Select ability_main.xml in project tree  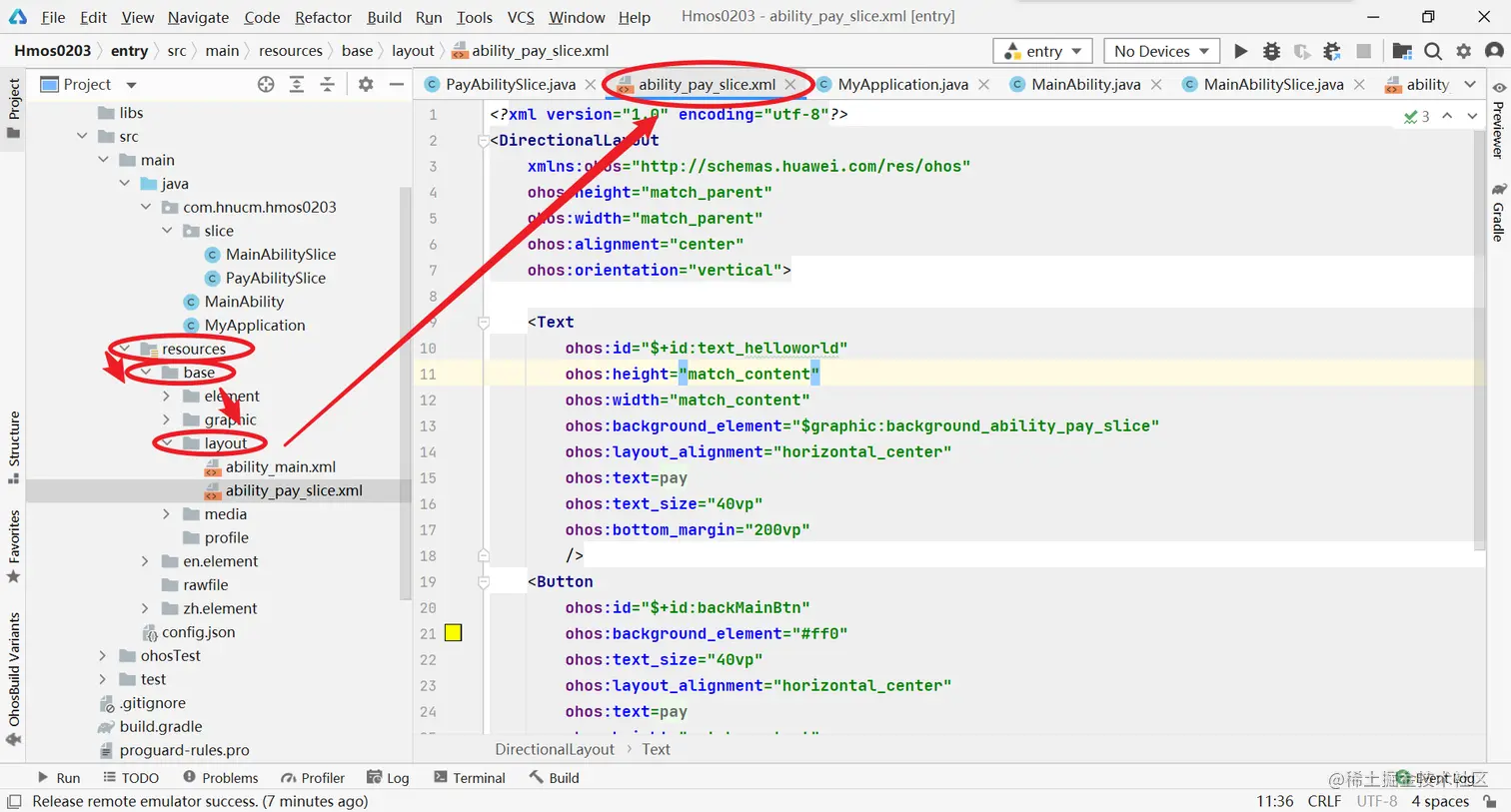click(280, 467)
